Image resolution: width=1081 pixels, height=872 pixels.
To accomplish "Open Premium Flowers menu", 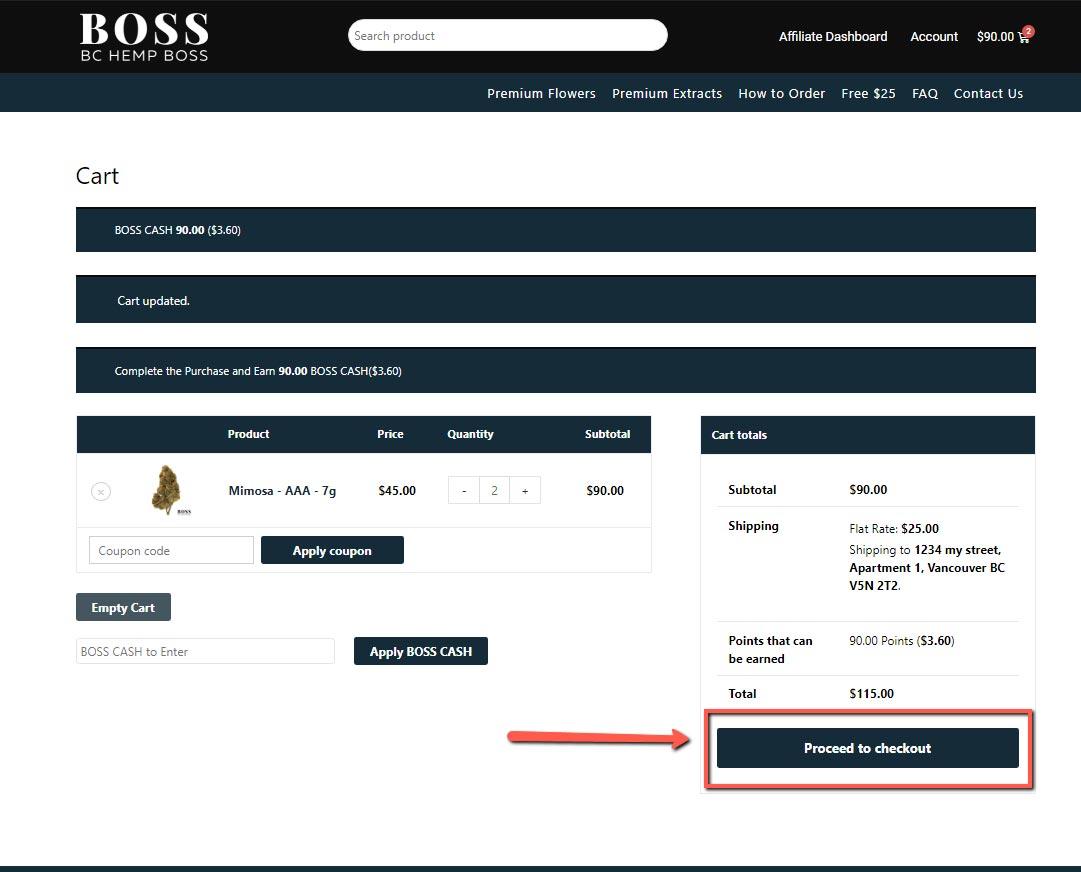I will pos(541,93).
